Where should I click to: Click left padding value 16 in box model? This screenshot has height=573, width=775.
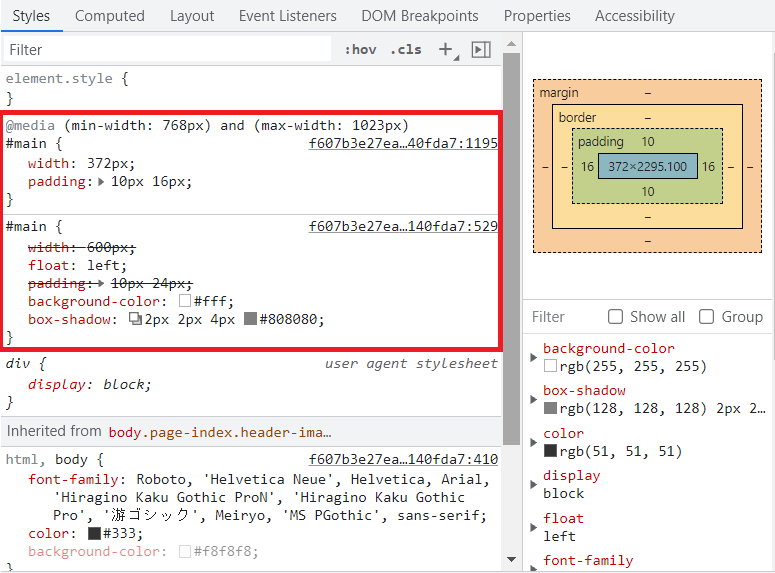(587, 167)
